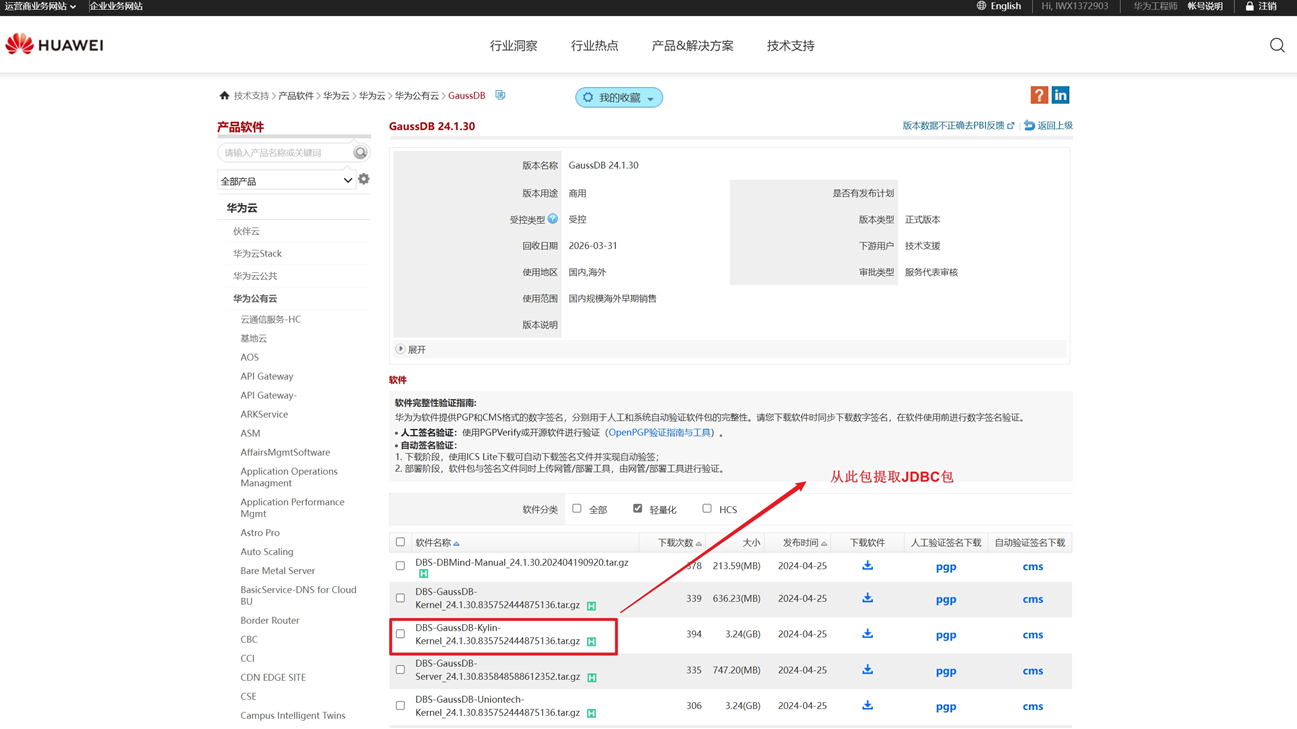Open the 技术支持 main menu

tap(791, 46)
